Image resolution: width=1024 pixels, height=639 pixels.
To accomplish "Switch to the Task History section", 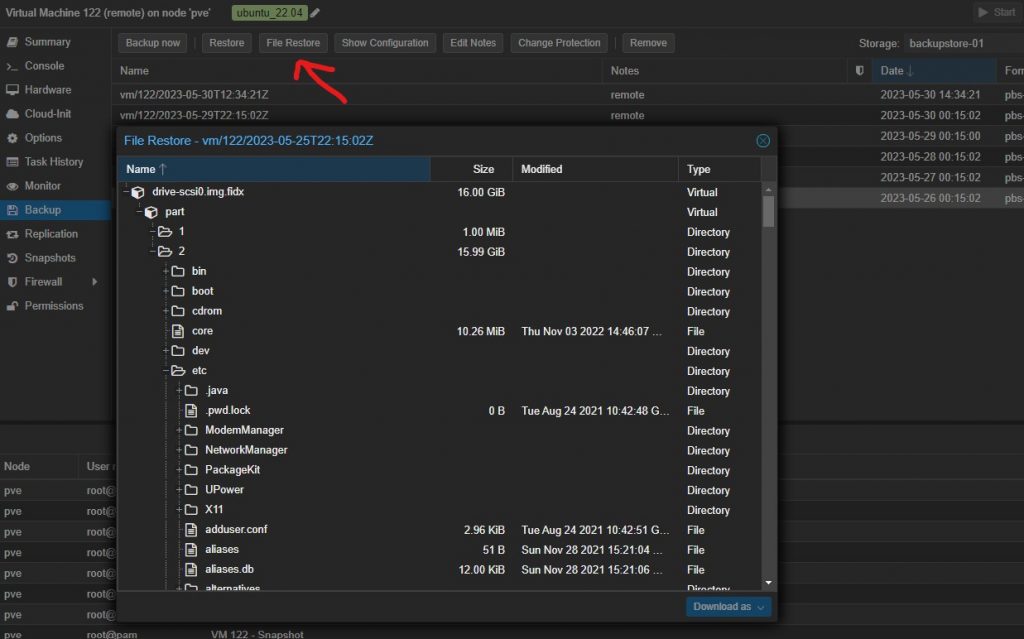I will (53, 162).
